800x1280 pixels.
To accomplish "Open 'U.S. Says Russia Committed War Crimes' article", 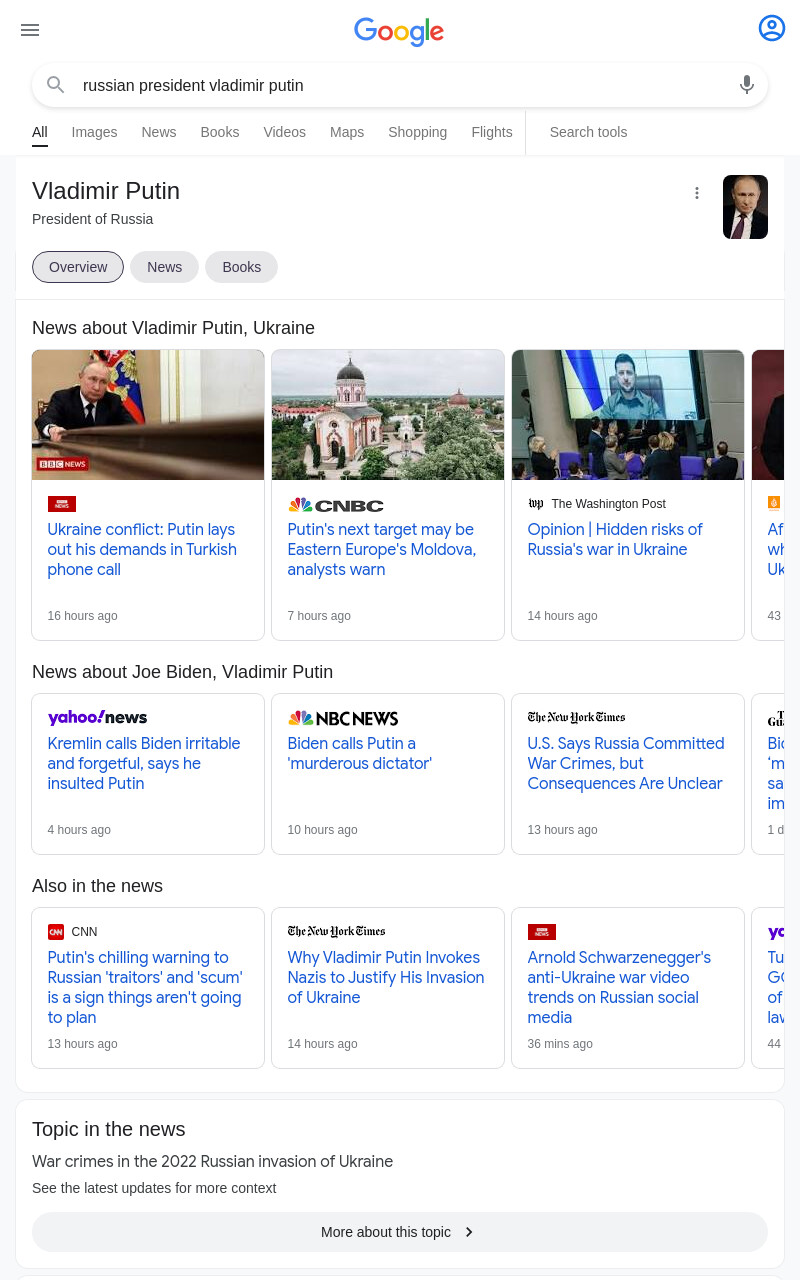I will [x=626, y=764].
